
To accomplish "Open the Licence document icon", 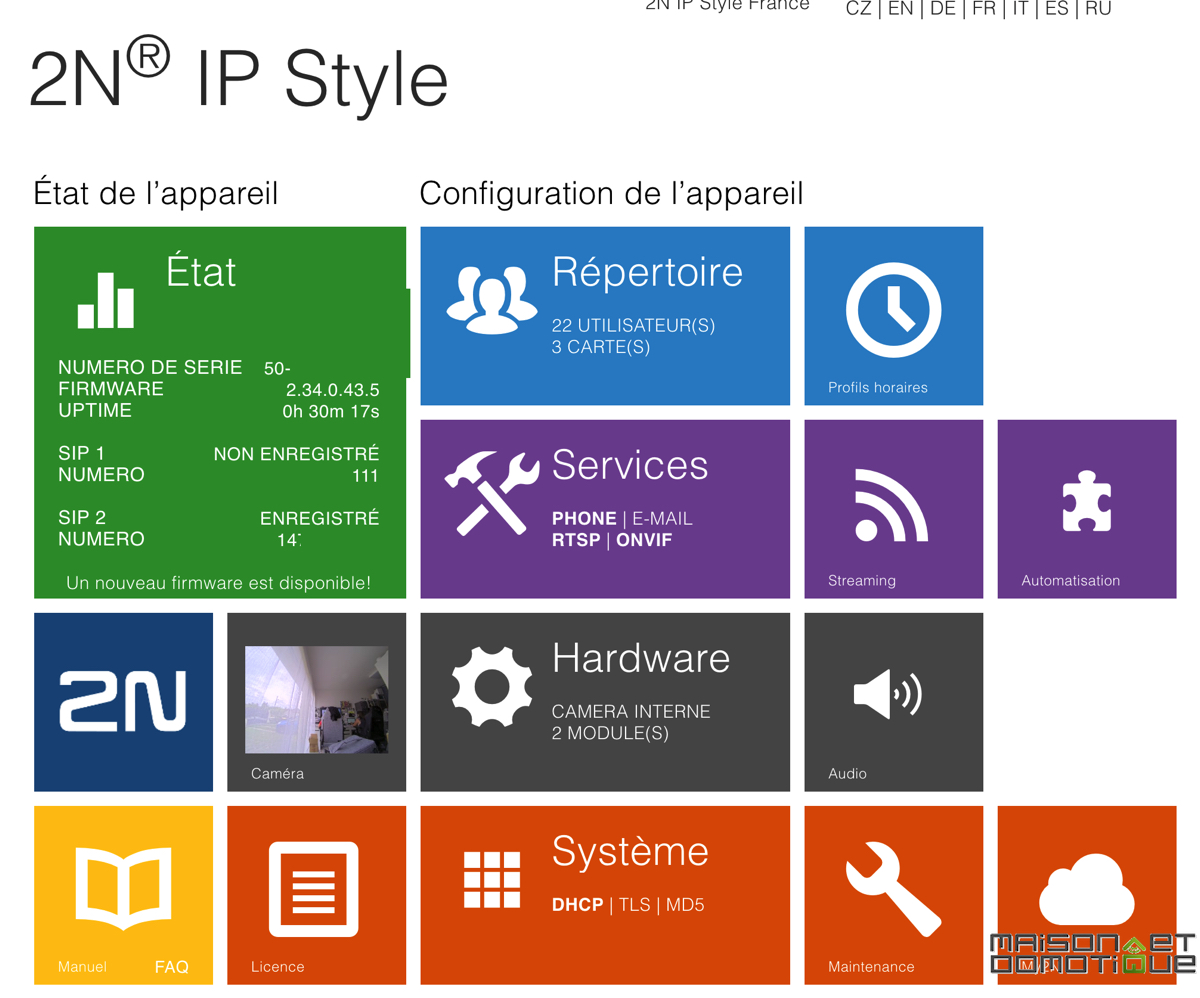I will coord(313,889).
